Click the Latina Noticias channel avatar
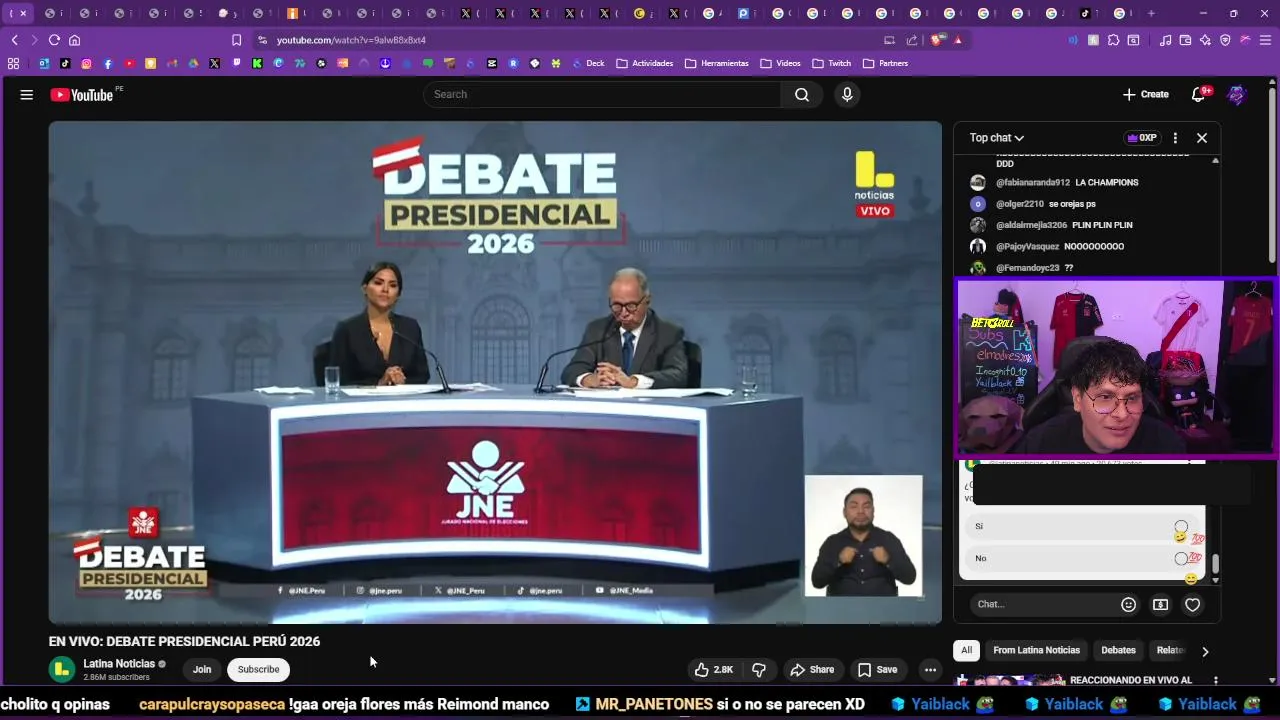Screen dimensions: 1280x720 coord(62,669)
